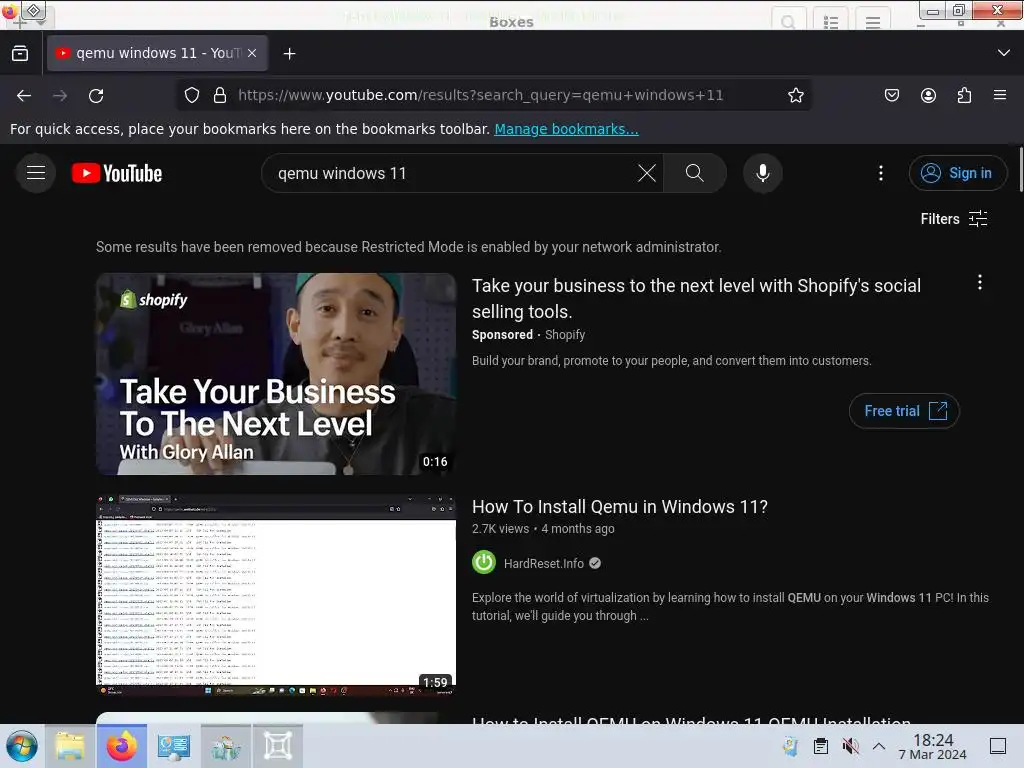Open the Shopify sponsored ad title
Image resolution: width=1024 pixels, height=768 pixels.
(696, 298)
